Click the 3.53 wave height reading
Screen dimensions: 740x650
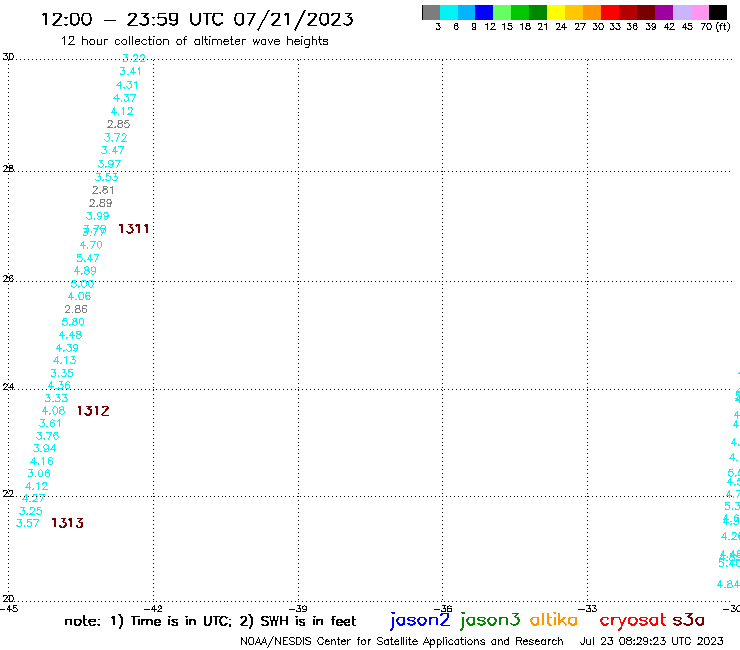[107, 177]
